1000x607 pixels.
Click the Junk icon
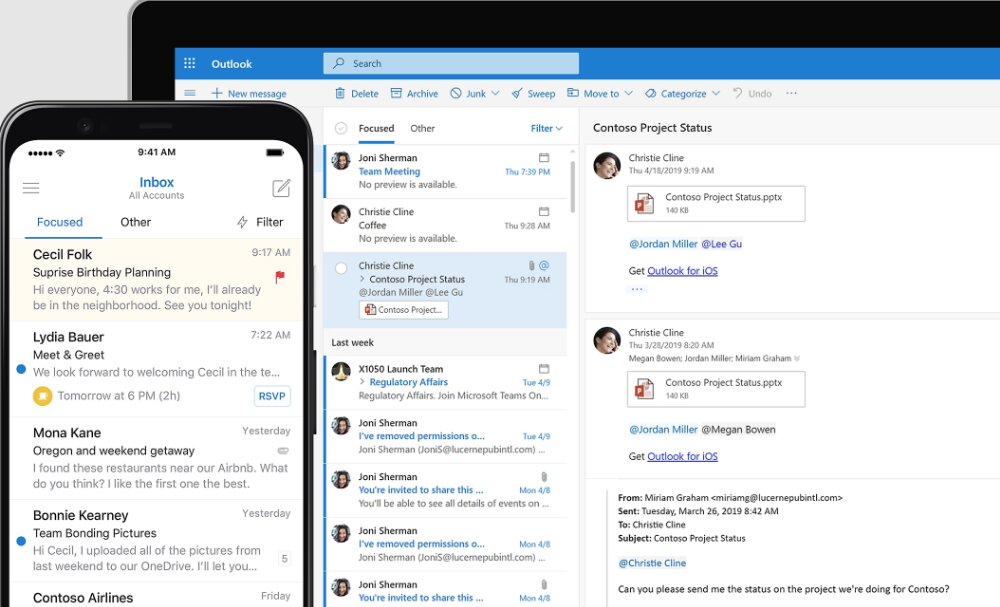coord(457,92)
